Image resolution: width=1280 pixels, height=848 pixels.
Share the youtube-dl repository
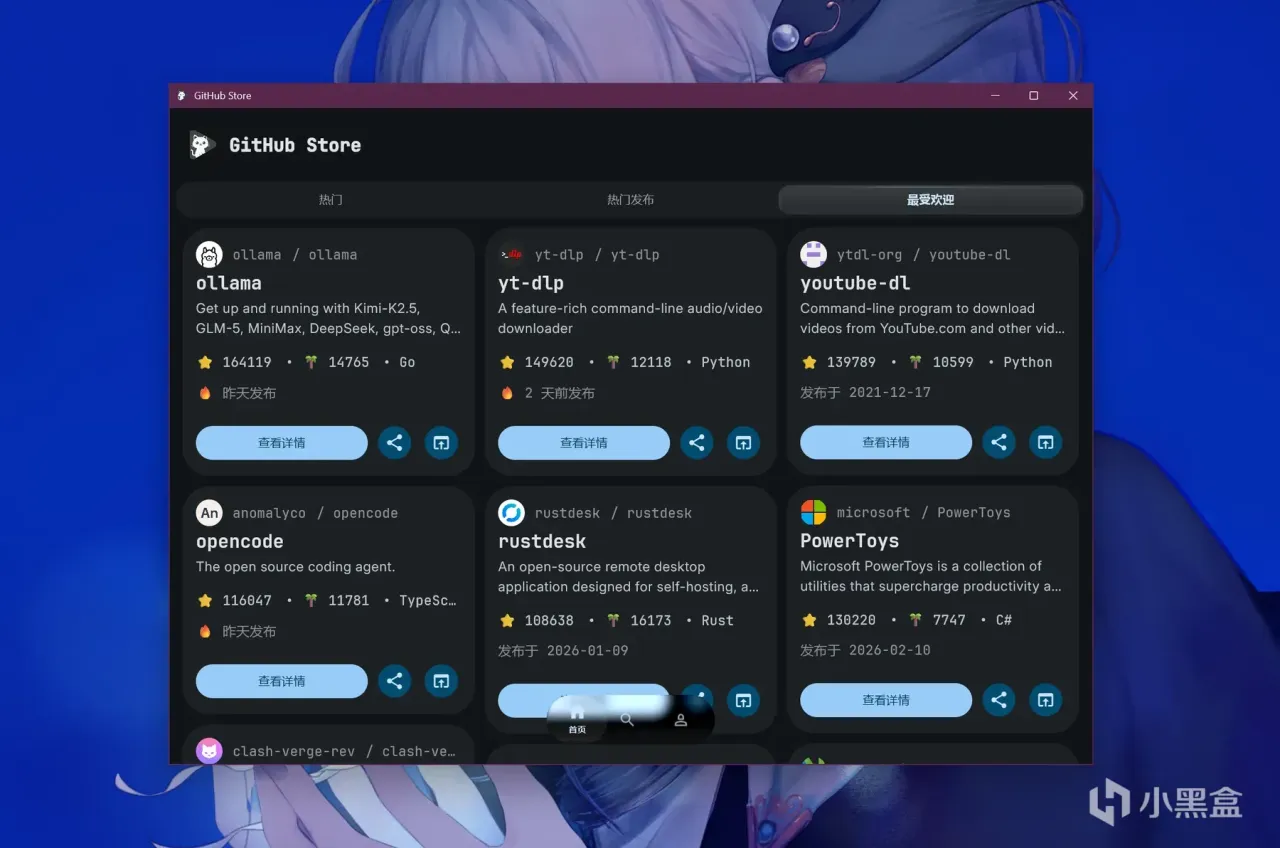pos(999,442)
